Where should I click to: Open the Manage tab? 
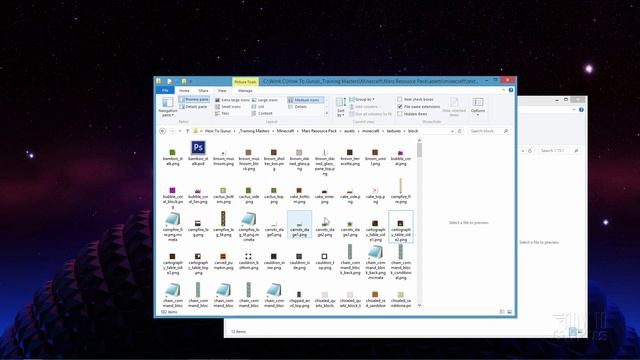click(245, 91)
